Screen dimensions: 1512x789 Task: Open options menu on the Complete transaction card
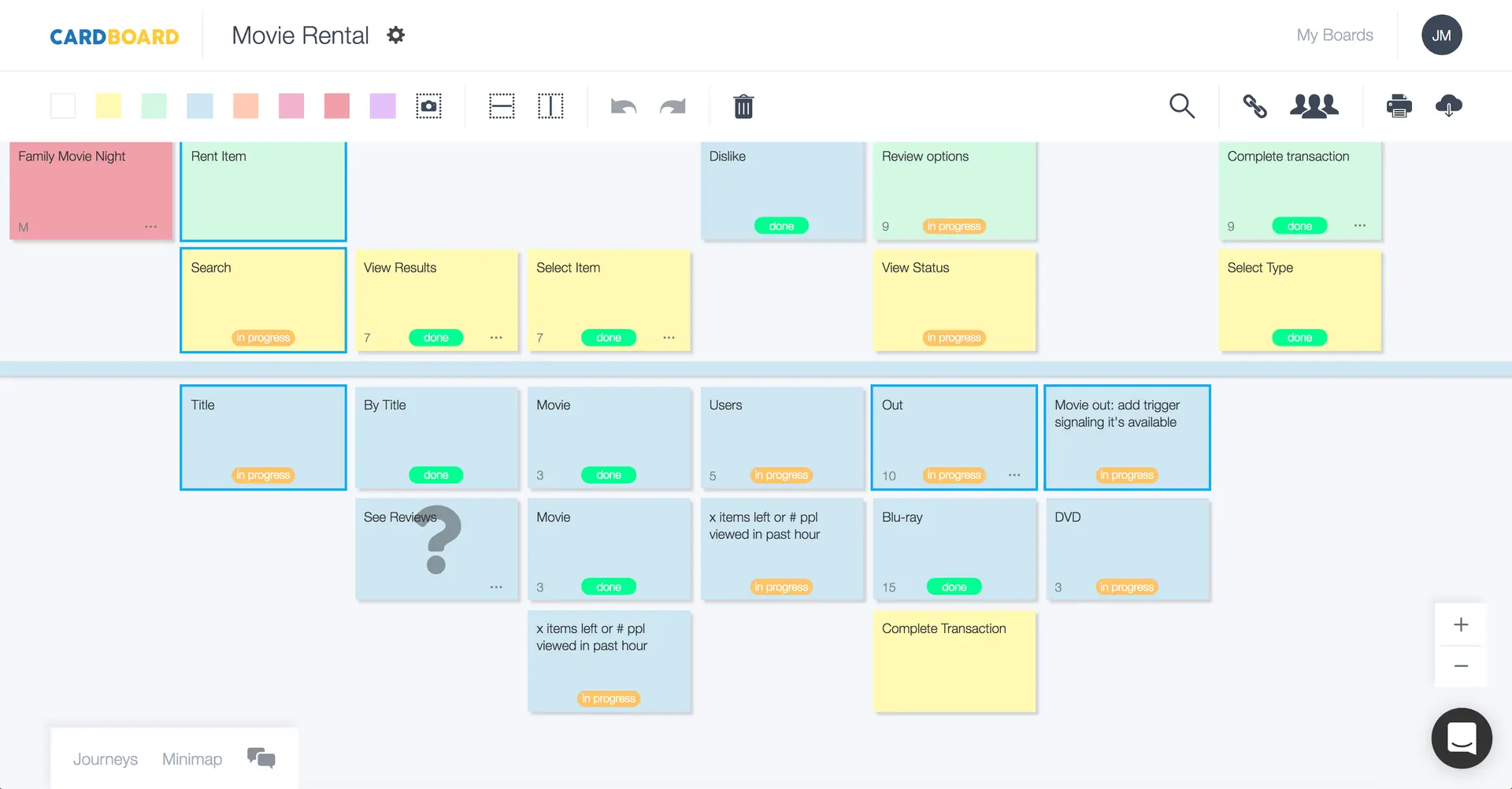tap(1359, 225)
